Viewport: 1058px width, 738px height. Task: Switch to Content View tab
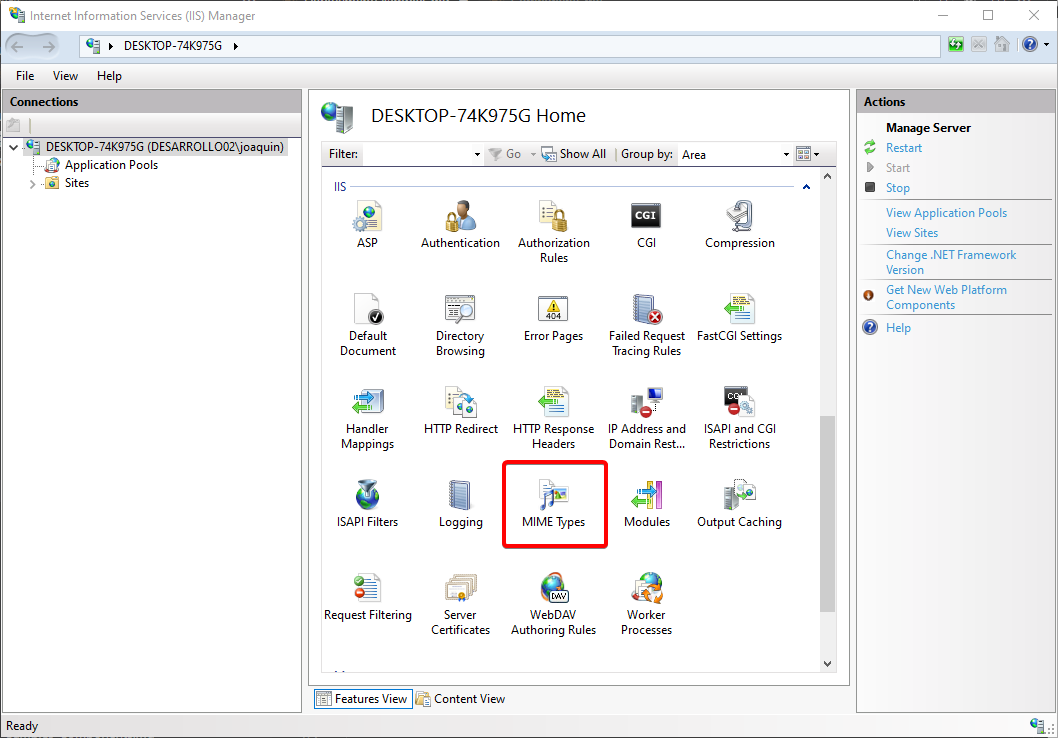coord(461,699)
